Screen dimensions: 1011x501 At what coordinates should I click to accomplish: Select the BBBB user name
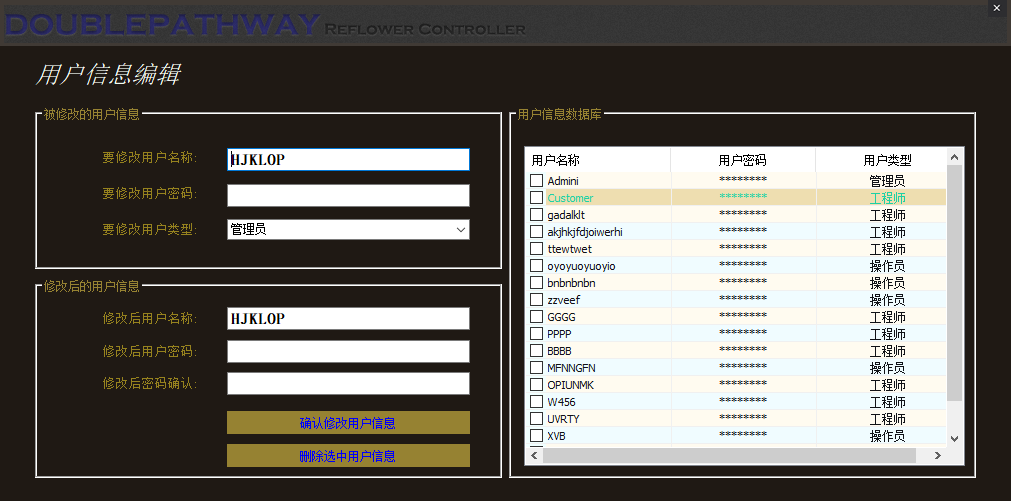(x=559, y=351)
